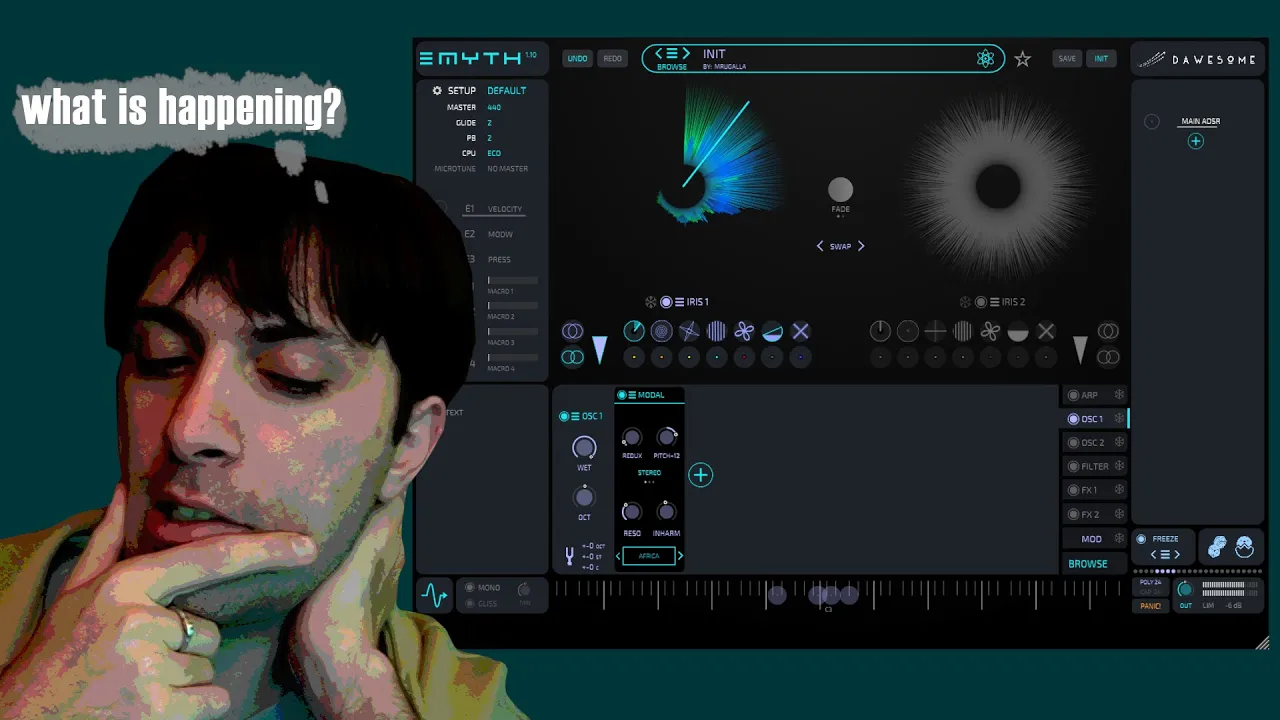Open the Iris 1 hamburger menu

pyautogui.click(x=679, y=302)
